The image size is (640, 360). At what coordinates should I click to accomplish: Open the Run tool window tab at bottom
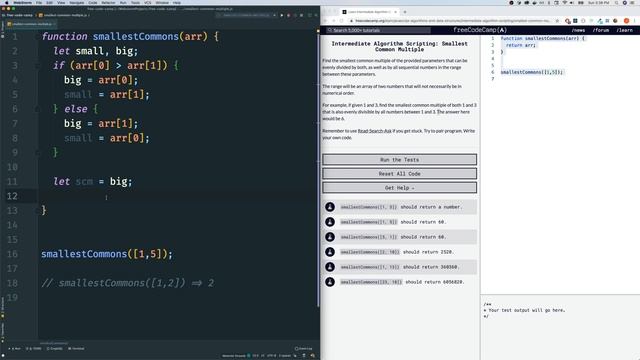point(15,349)
